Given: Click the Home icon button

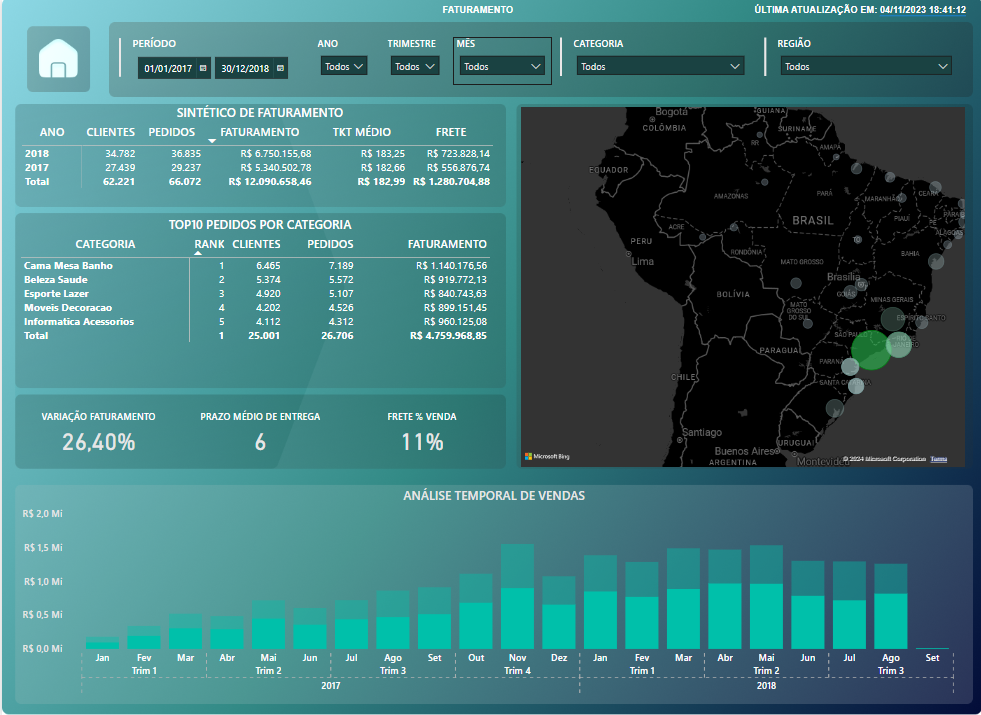Looking at the screenshot, I should click(58, 59).
